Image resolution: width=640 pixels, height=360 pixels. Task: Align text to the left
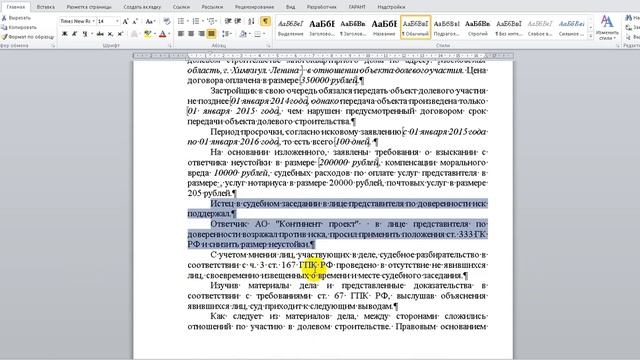tap(181, 34)
